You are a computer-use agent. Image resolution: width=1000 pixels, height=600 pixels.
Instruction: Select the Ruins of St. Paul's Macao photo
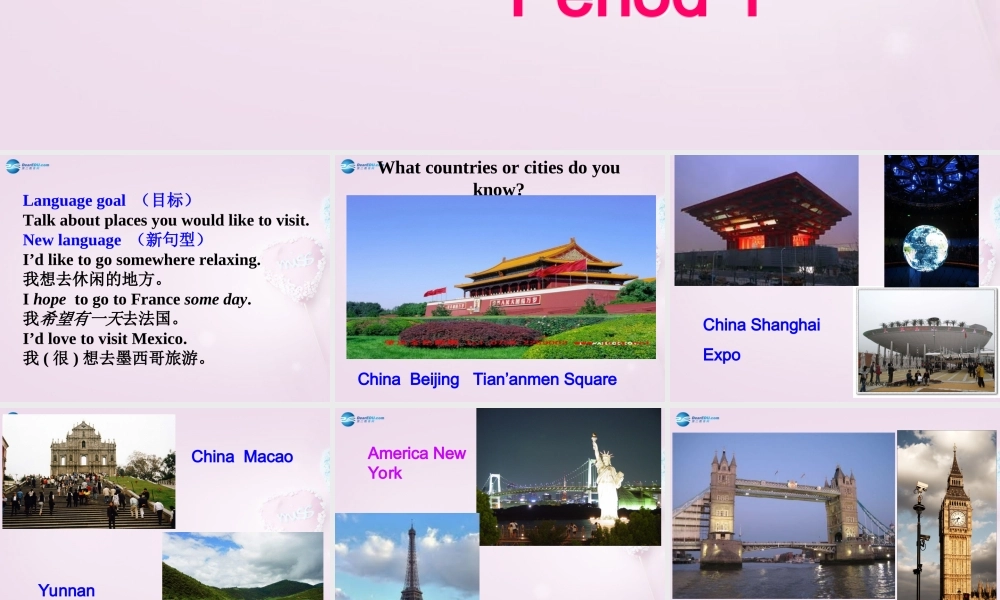88,470
